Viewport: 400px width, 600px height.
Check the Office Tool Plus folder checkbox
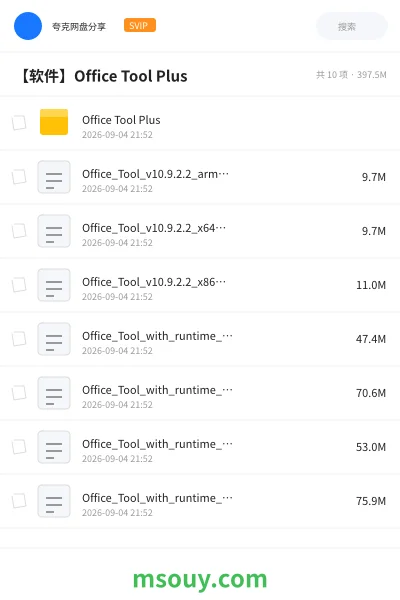19,123
